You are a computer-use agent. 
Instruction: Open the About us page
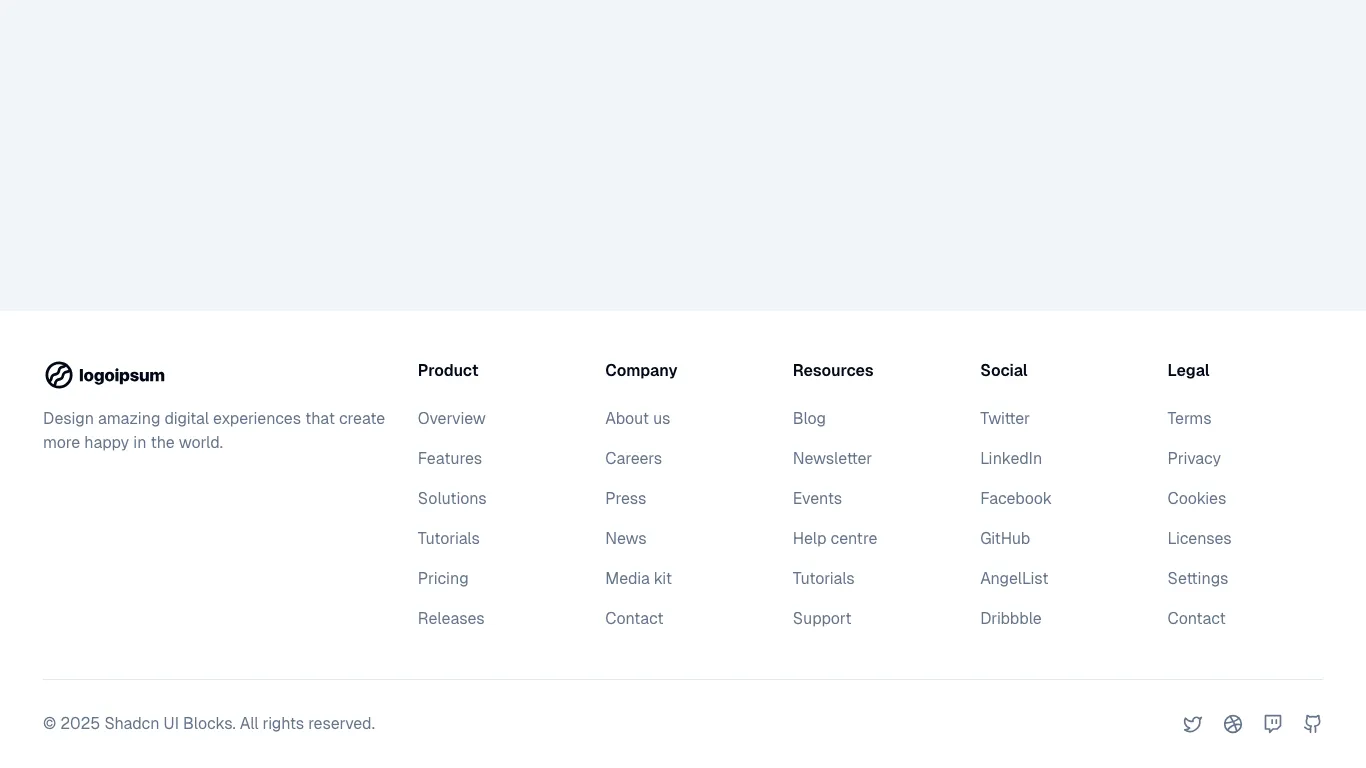[x=637, y=418]
